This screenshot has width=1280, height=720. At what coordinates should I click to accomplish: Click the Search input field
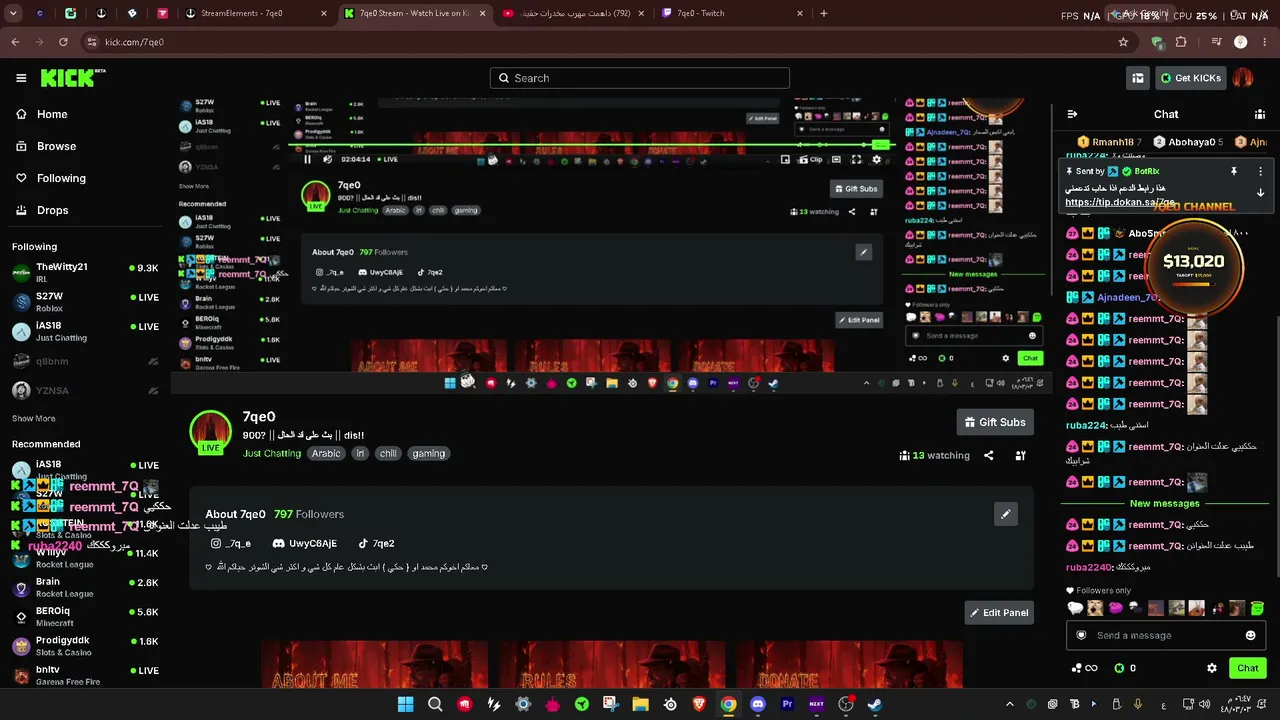(640, 78)
